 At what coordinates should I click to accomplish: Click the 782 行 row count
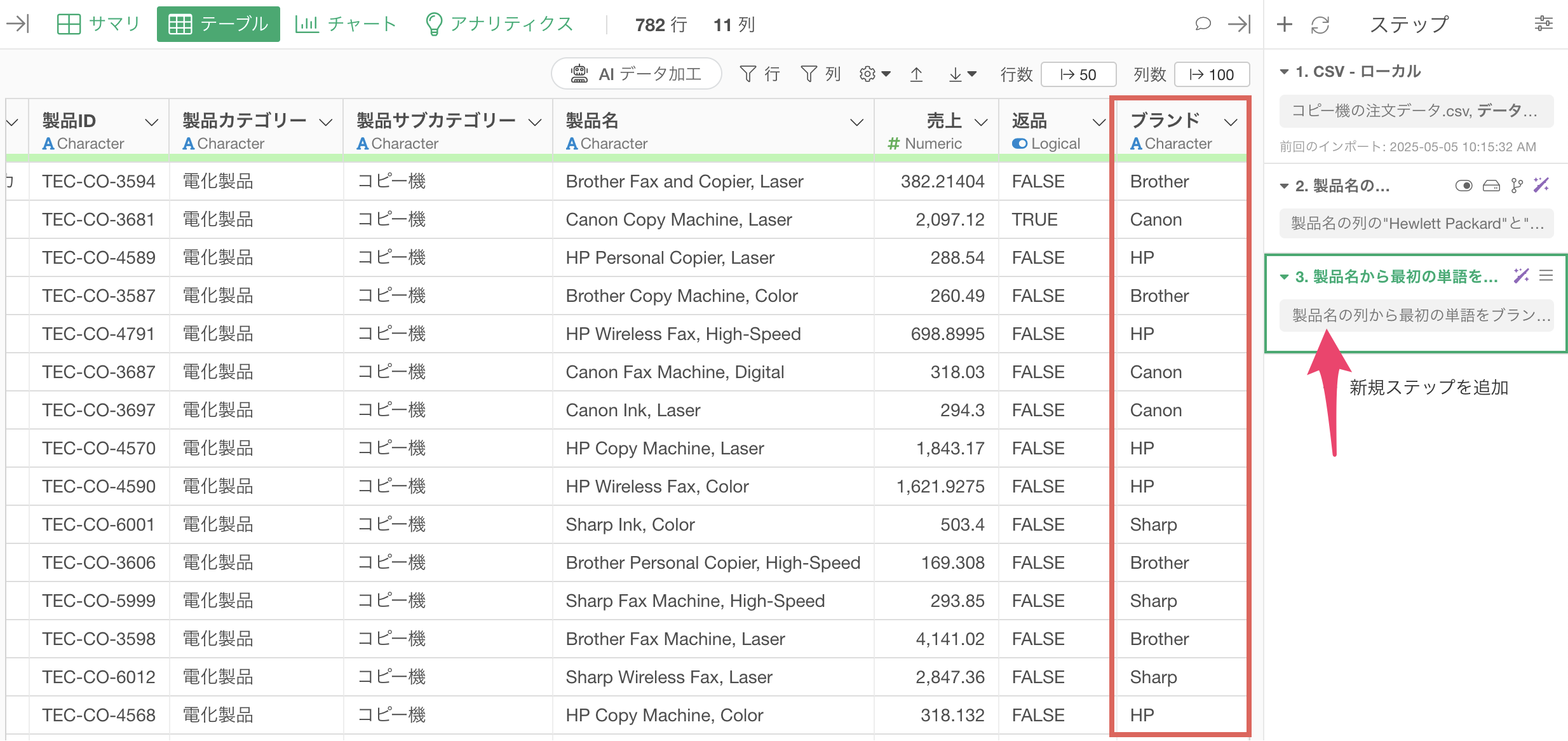661,25
